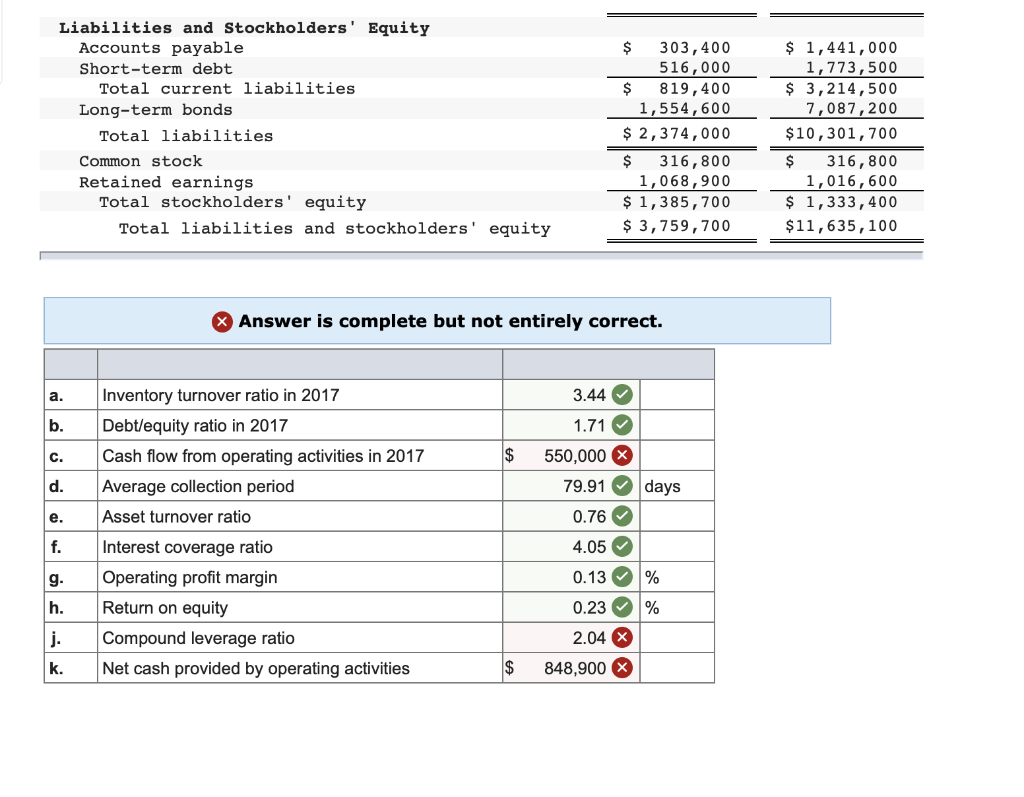Click 'Debt/equity ratio in 2017' label
Viewport: 1024px width, 797px height.
click(x=195, y=425)
